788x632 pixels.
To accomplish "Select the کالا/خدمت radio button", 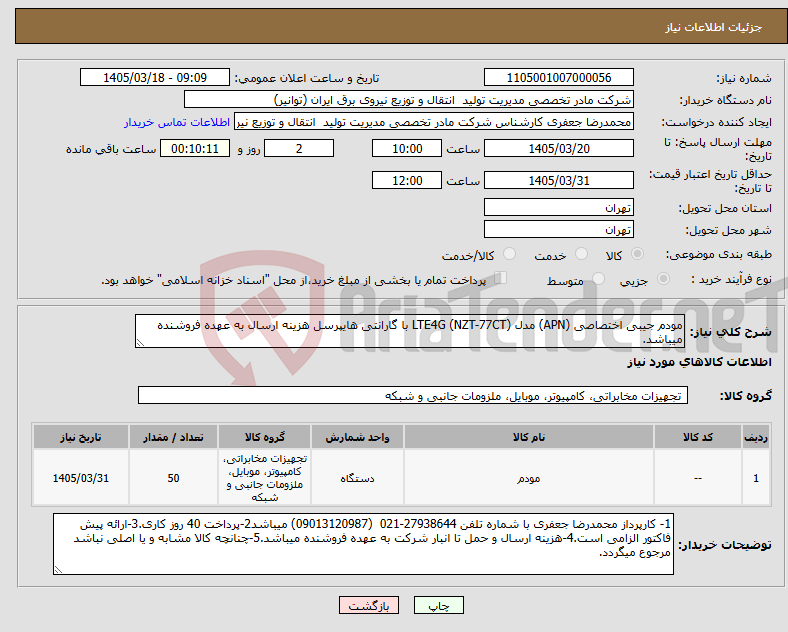I will [510, 254].
